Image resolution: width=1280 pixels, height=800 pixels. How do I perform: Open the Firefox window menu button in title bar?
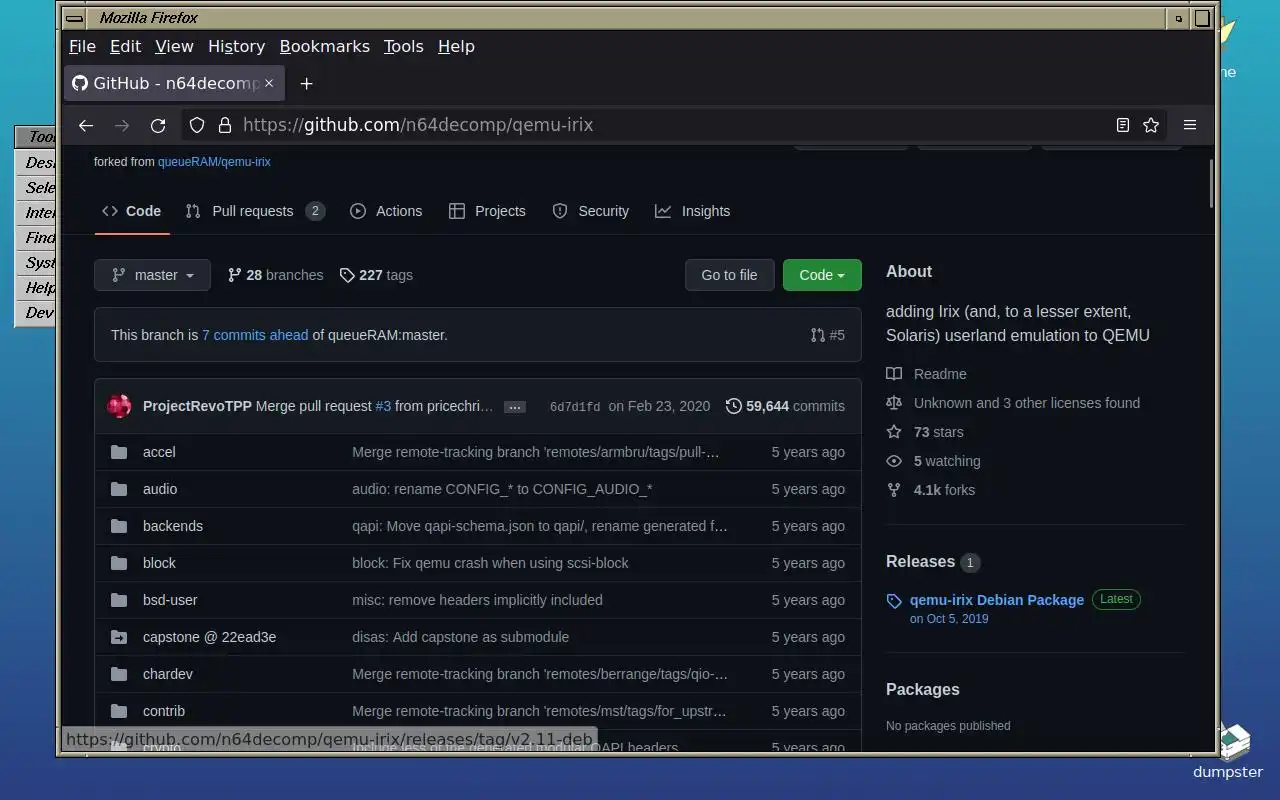(x=73, y=18)
